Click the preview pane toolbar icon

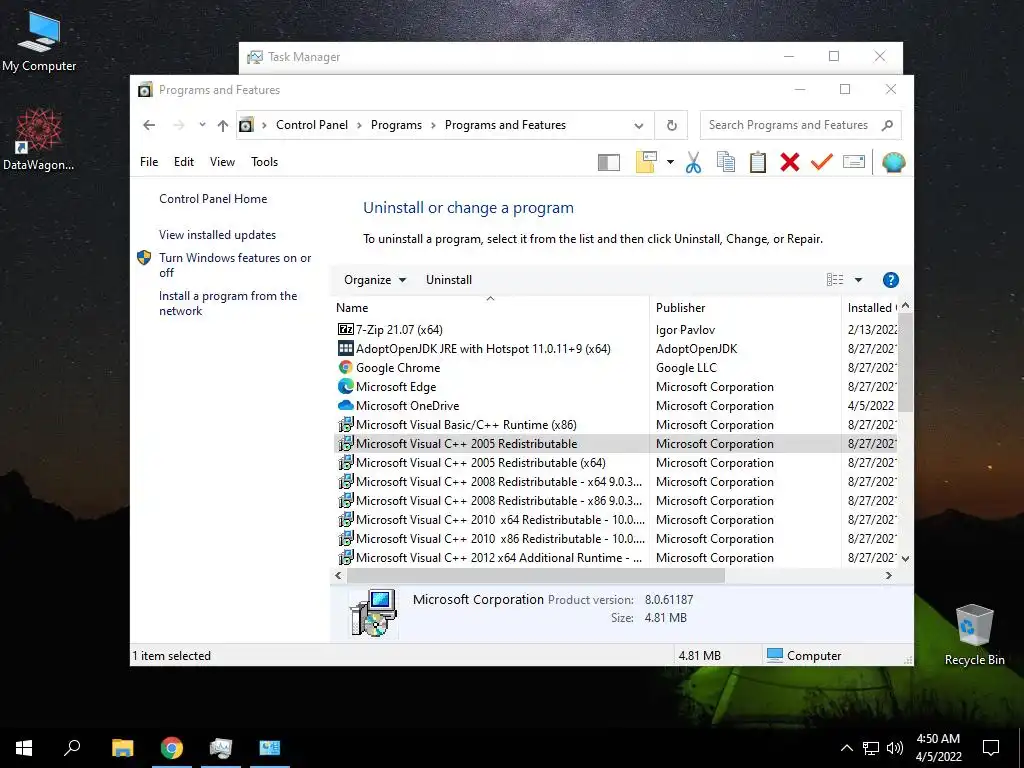[x=608, y=162]
